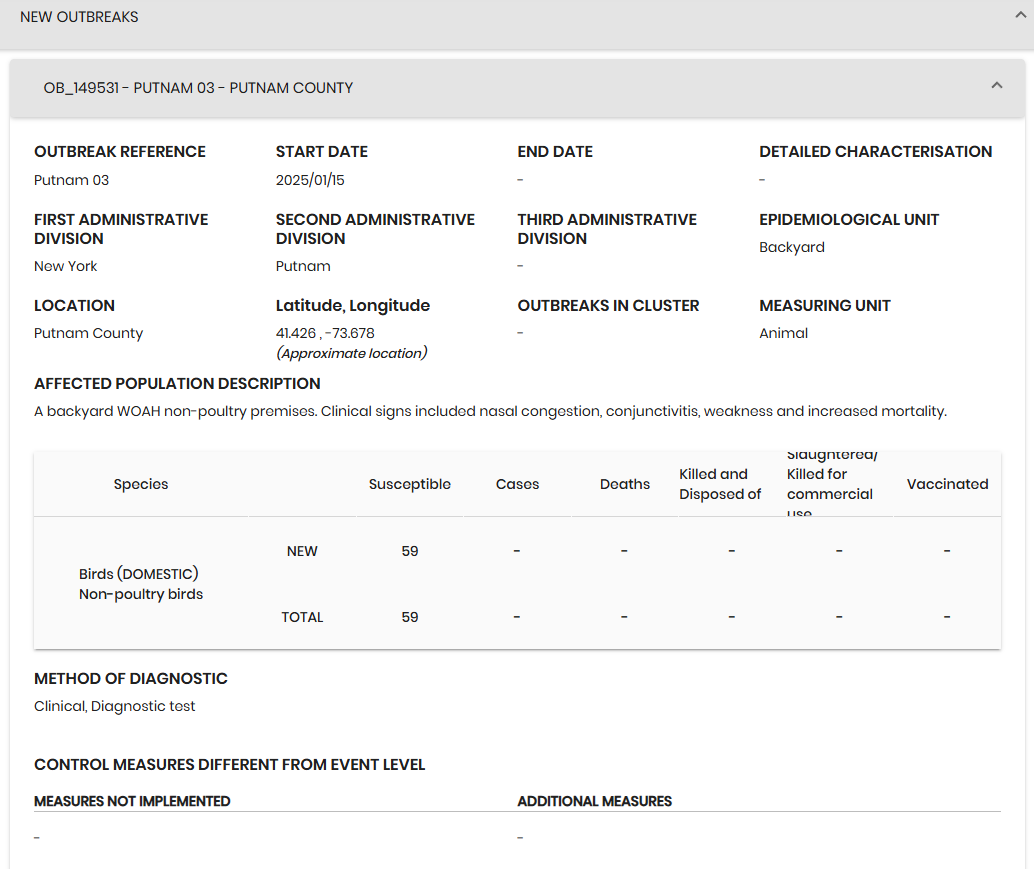Click the affected population description text
The image size is (1034, 869).
[x=490, y=411]
